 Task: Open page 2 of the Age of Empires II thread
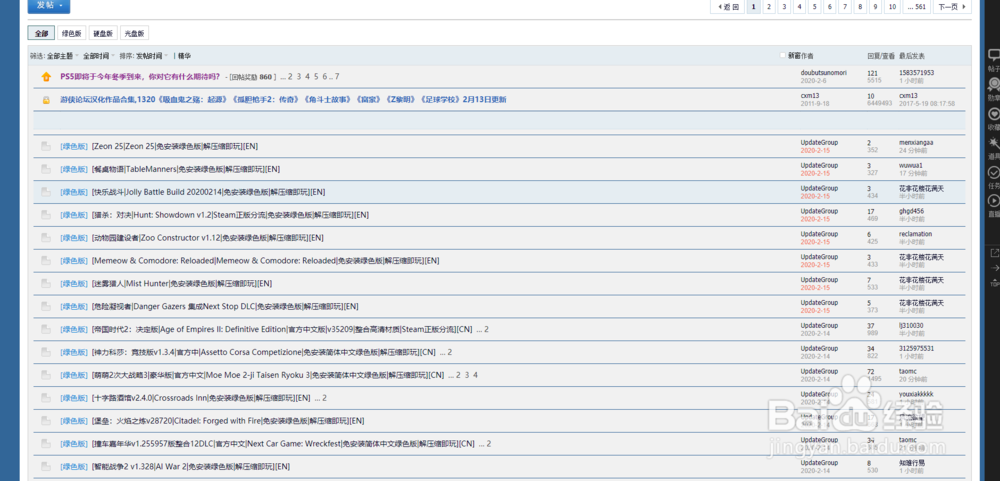click(487, 330)
